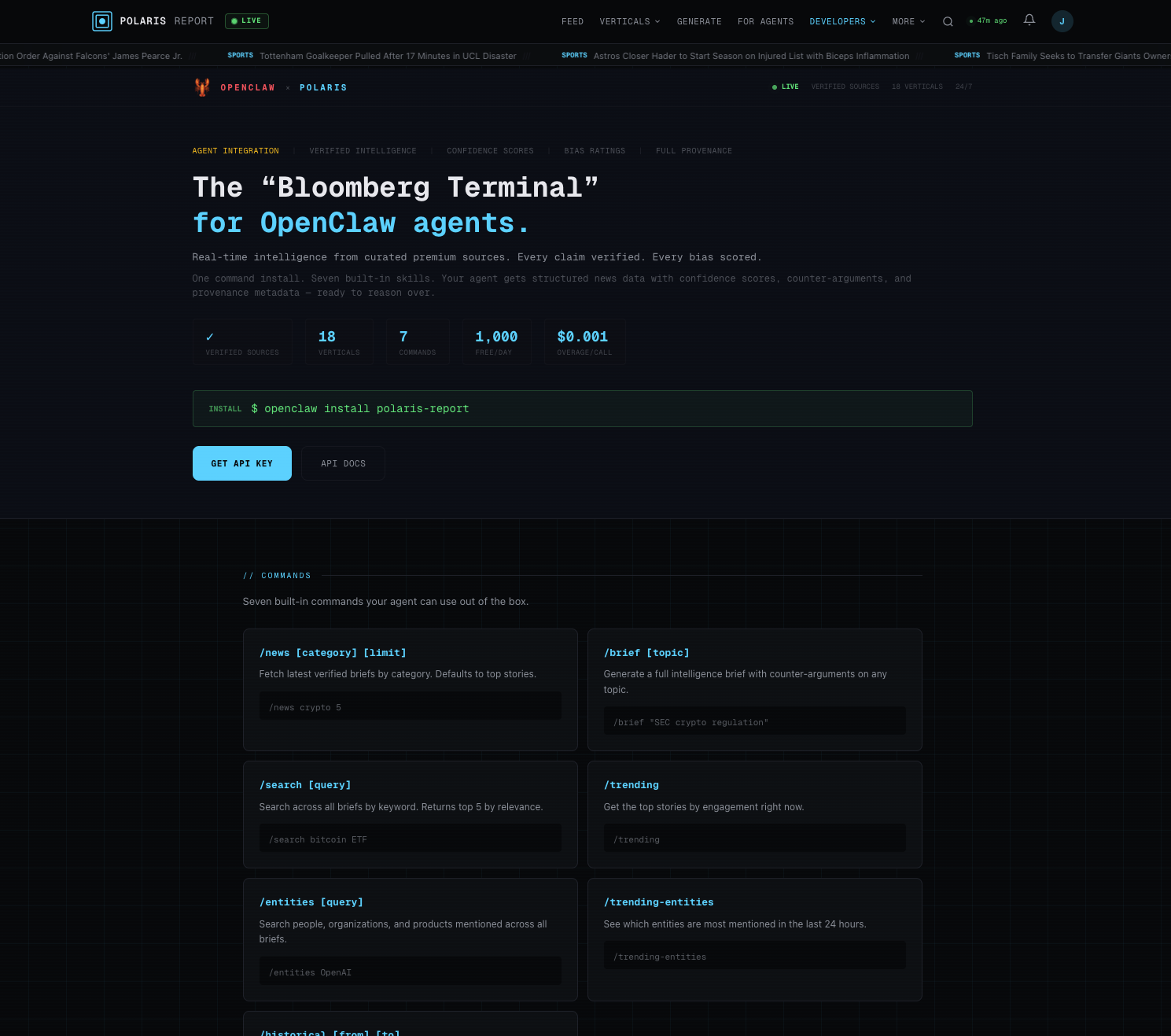The image size is (1171, 1036).
Task: Click the Verified Intelligence tag
Action: coord(363,151)
